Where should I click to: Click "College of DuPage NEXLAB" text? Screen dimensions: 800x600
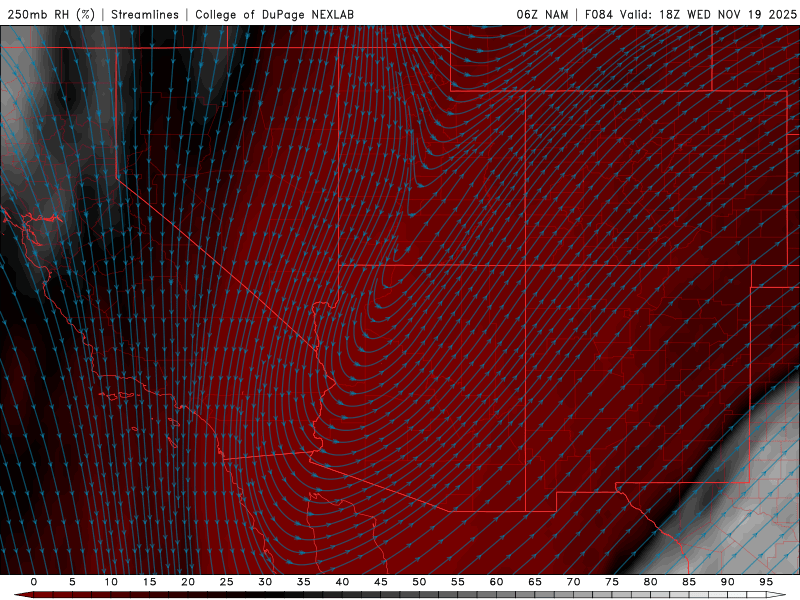(x=274, y=14)
